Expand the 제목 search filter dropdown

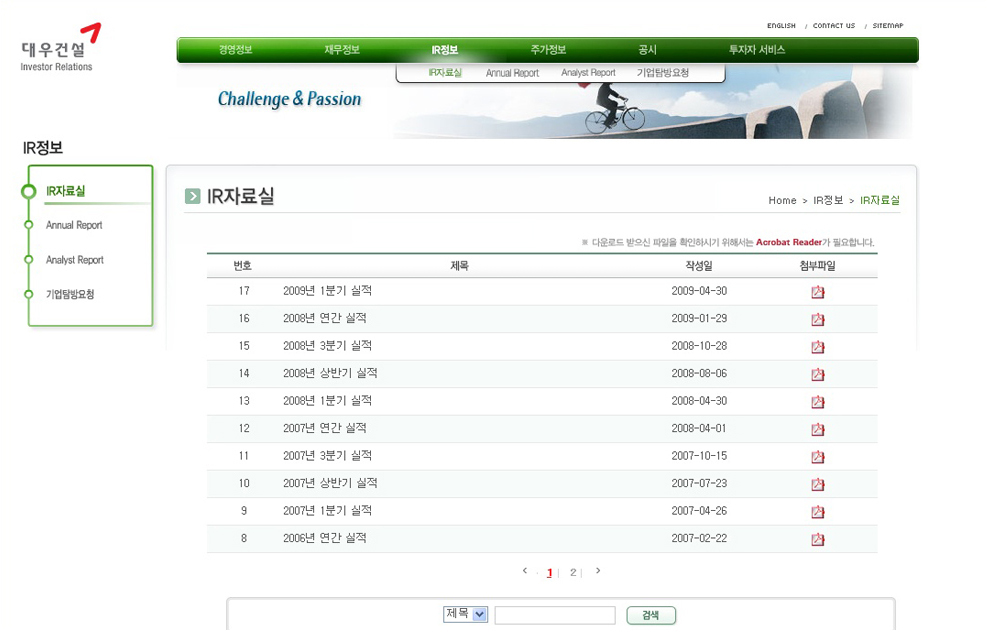click(479, 614)
